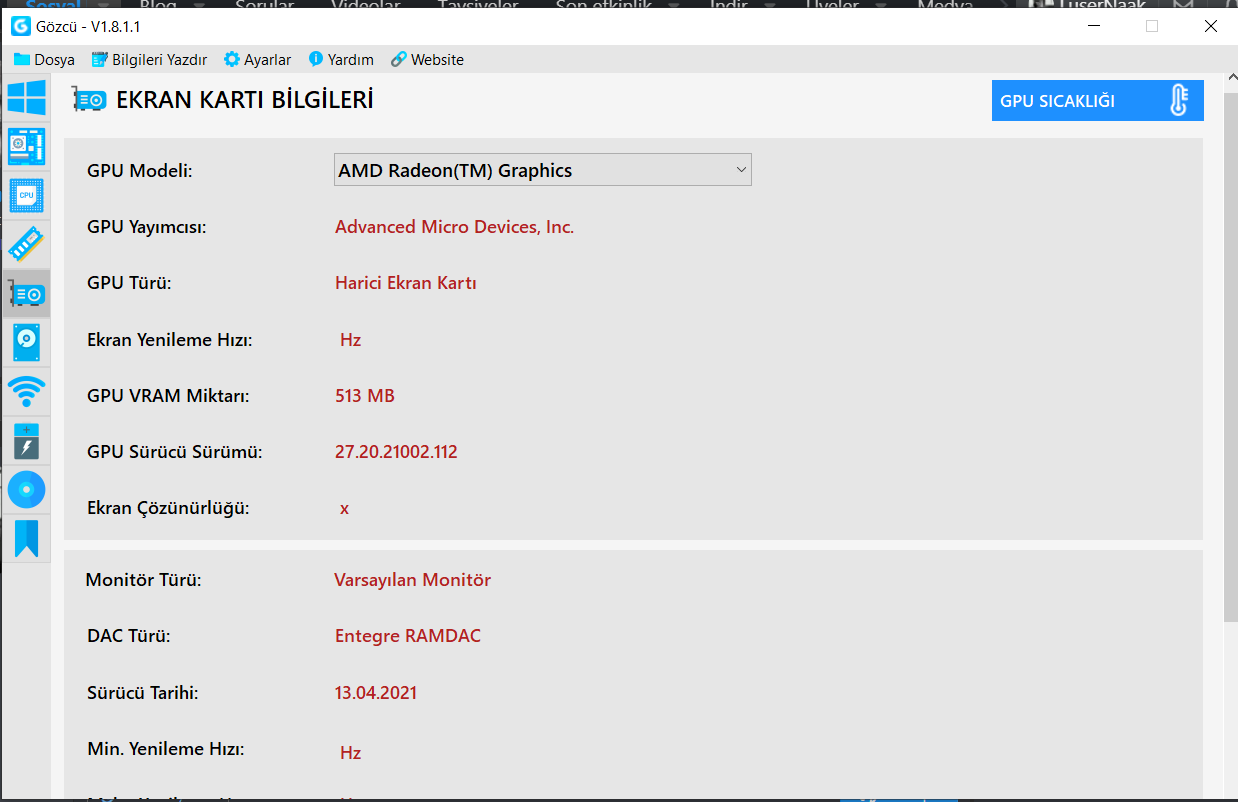Click the GPU SICAKLIĞI button
The height and width of the screenshot is (802, 1238).
(1097, 100)
